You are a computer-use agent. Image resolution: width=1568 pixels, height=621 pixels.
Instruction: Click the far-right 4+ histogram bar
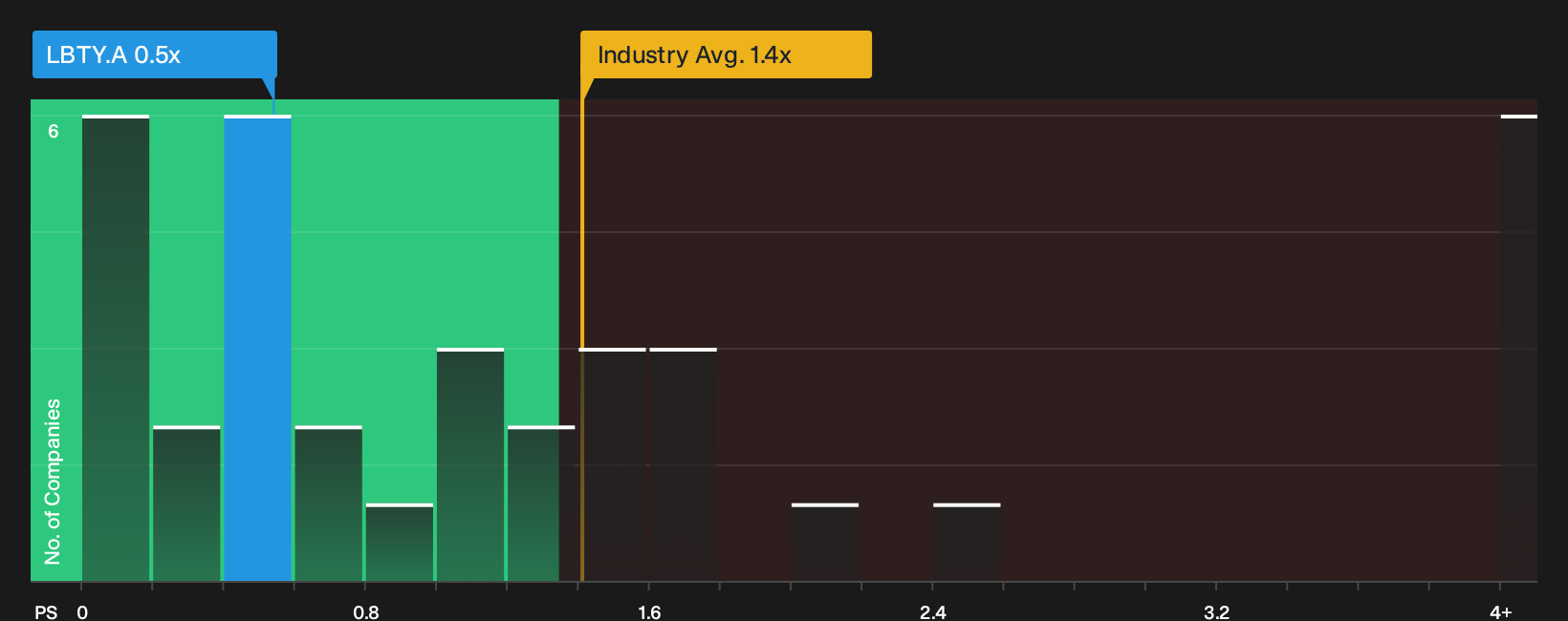(1519, 349)
